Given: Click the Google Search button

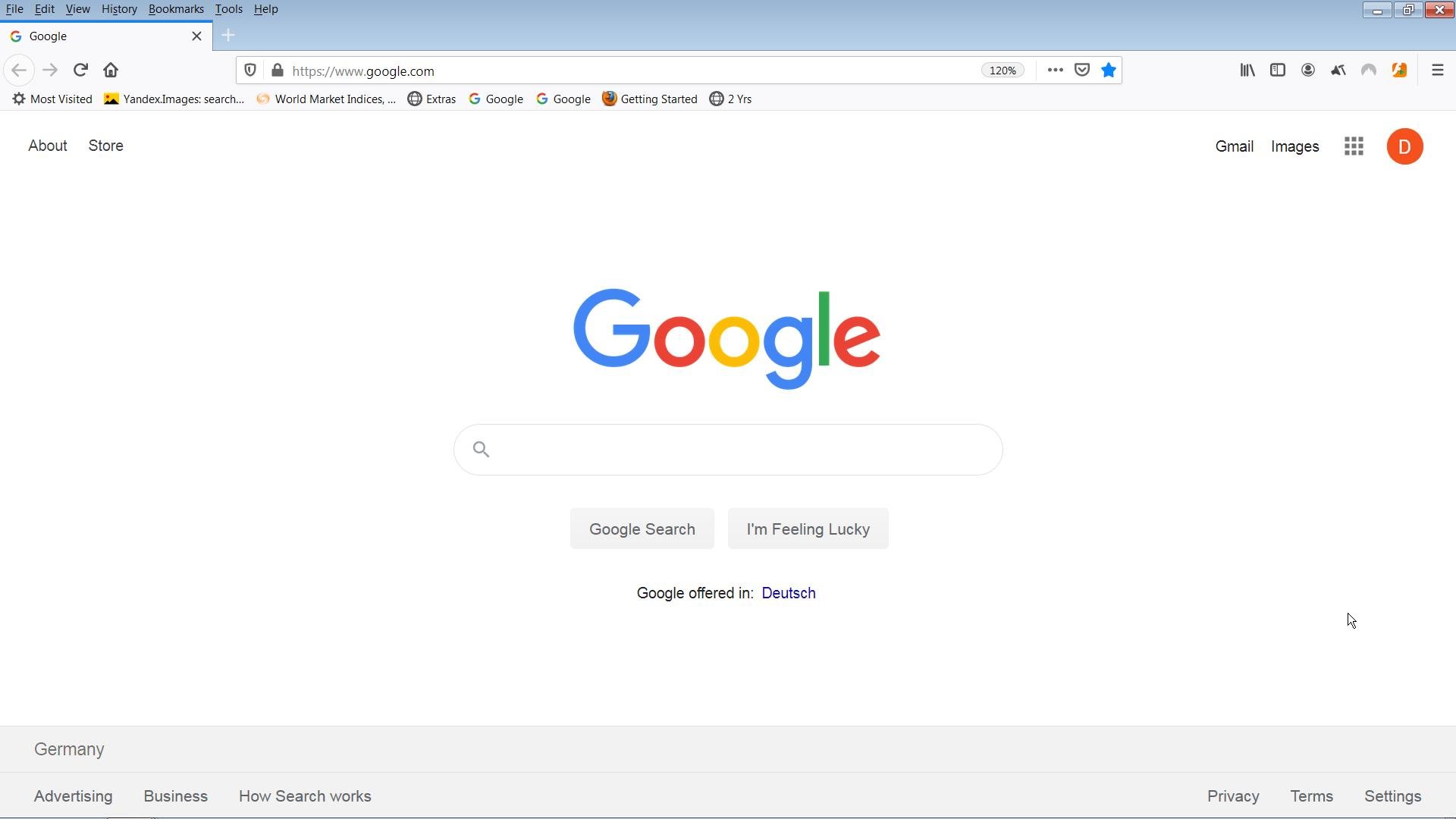Looking at the screenshot, I should [642, 529].
